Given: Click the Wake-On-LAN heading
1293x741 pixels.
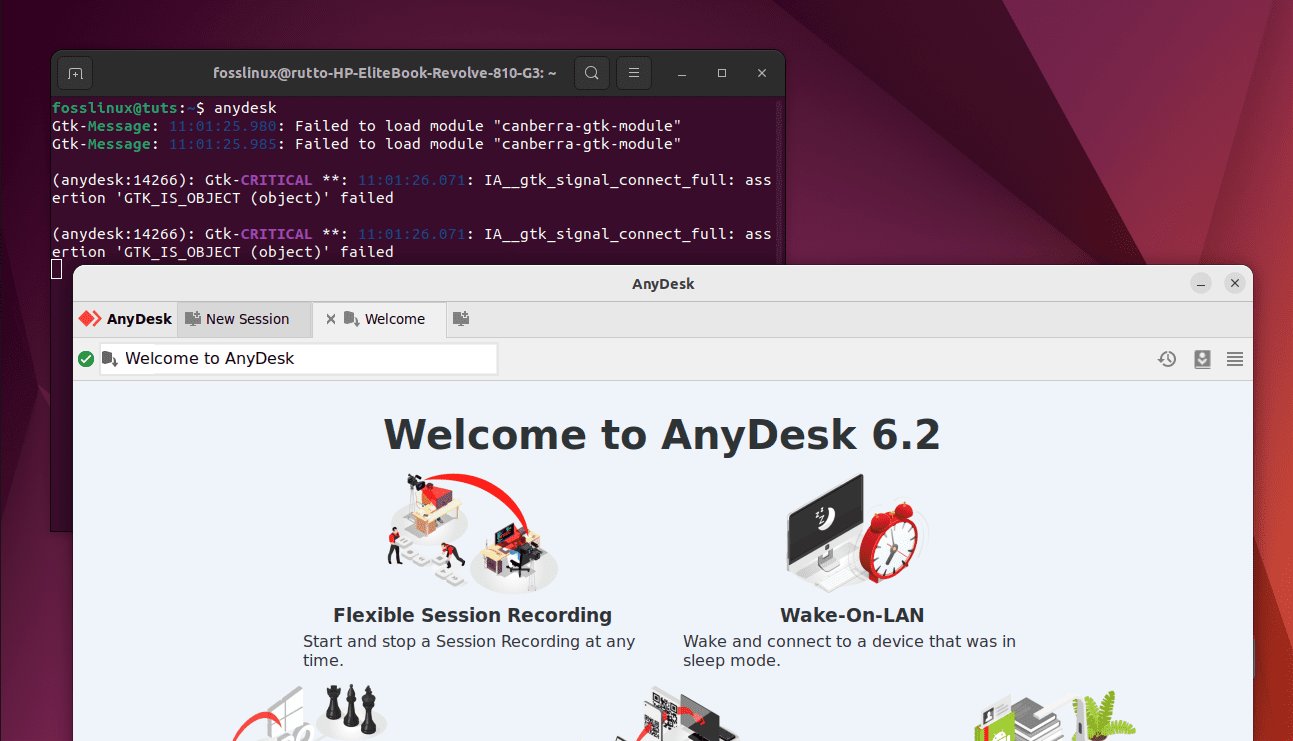Looking at the screenshot, I should coord(852,615).
